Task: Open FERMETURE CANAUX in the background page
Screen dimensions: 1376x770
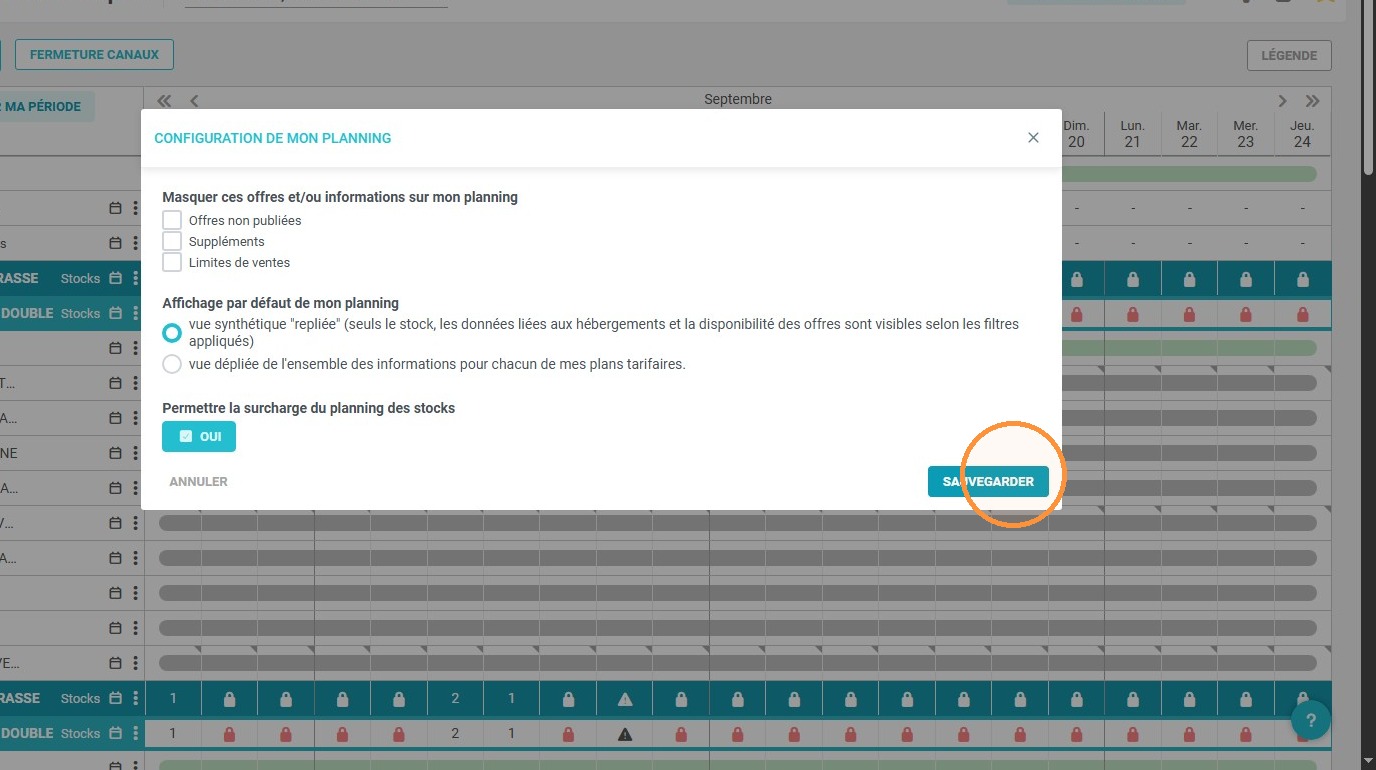Action: pos(94,55)
